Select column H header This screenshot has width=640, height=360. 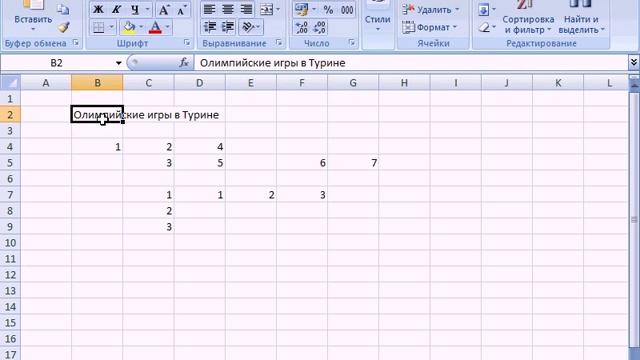(404, 83)
